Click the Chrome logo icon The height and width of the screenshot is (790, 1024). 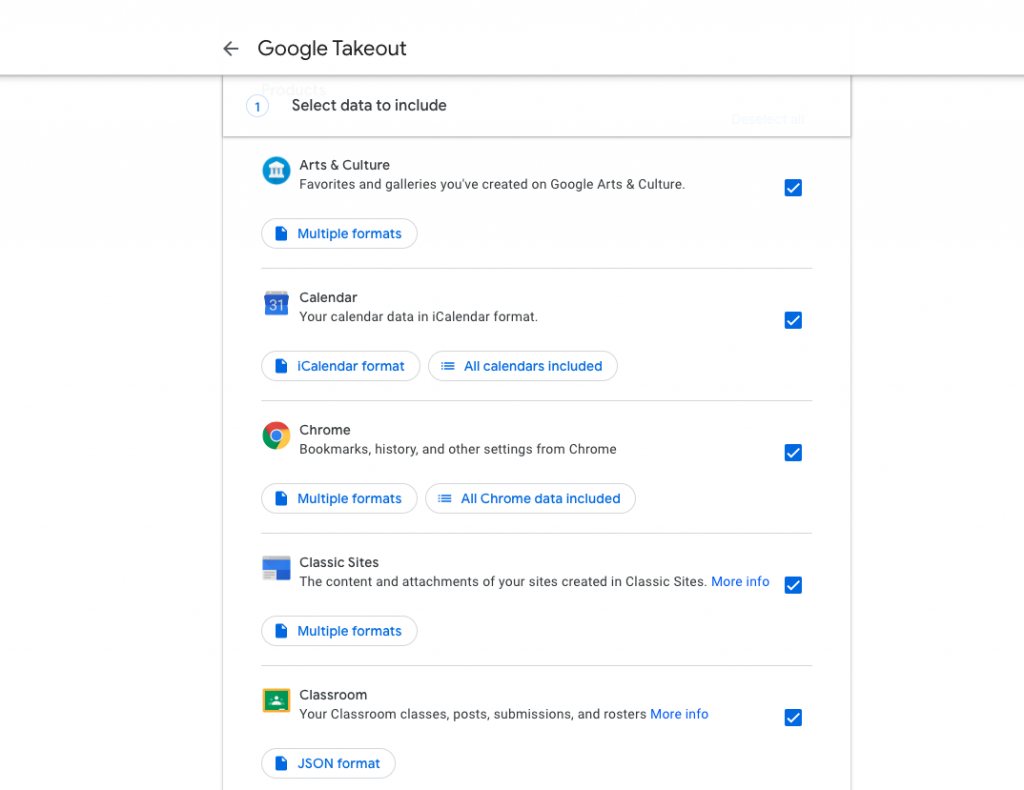(276, 435)
